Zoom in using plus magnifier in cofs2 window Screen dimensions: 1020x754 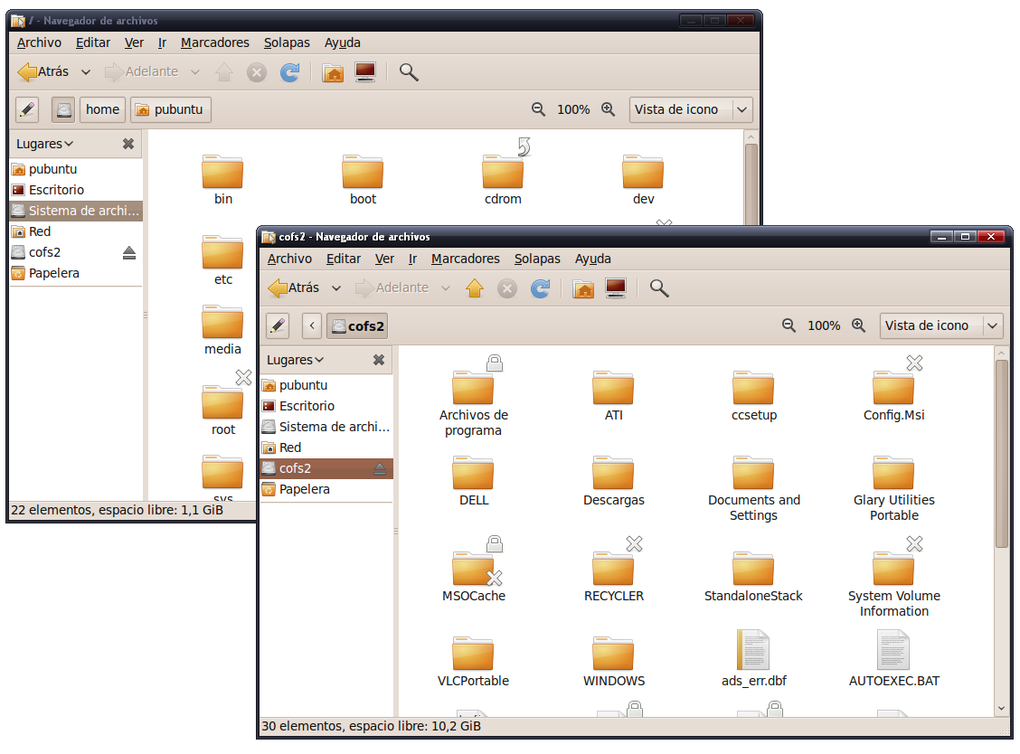pyautogui.click(x=858, y=325)
